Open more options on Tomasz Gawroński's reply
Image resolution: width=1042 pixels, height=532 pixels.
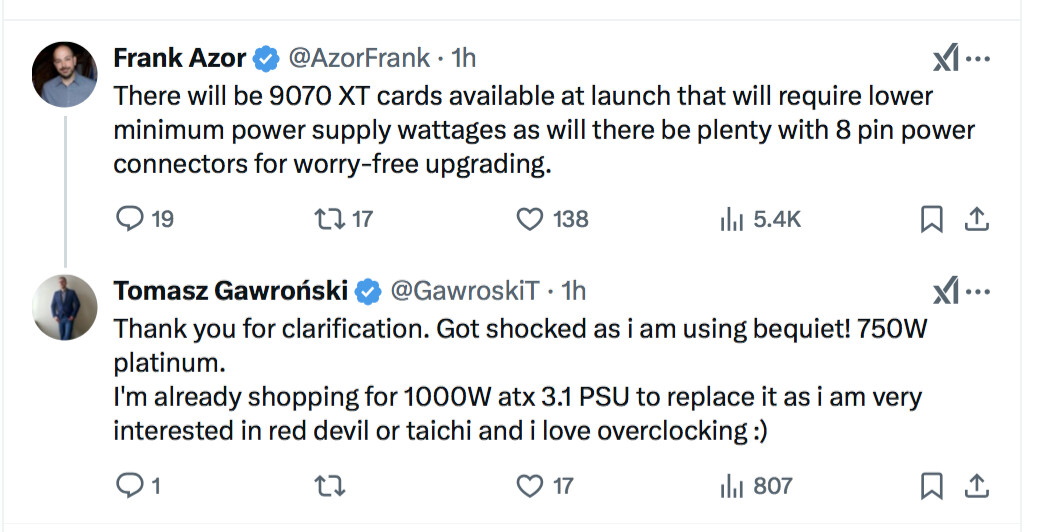point(981,291)
